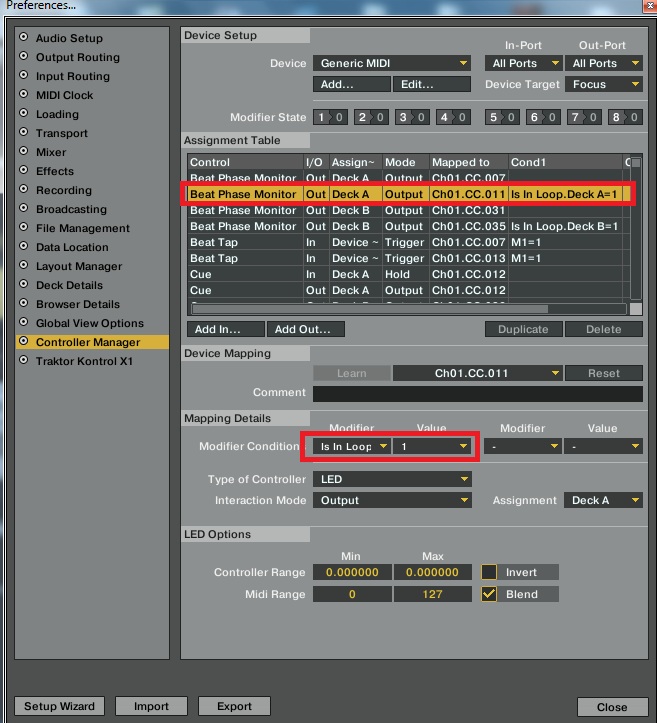The height and width of the screenshot is (723, 657).
Task: Click the Effects section bullet icon
Action: [24, 170]
